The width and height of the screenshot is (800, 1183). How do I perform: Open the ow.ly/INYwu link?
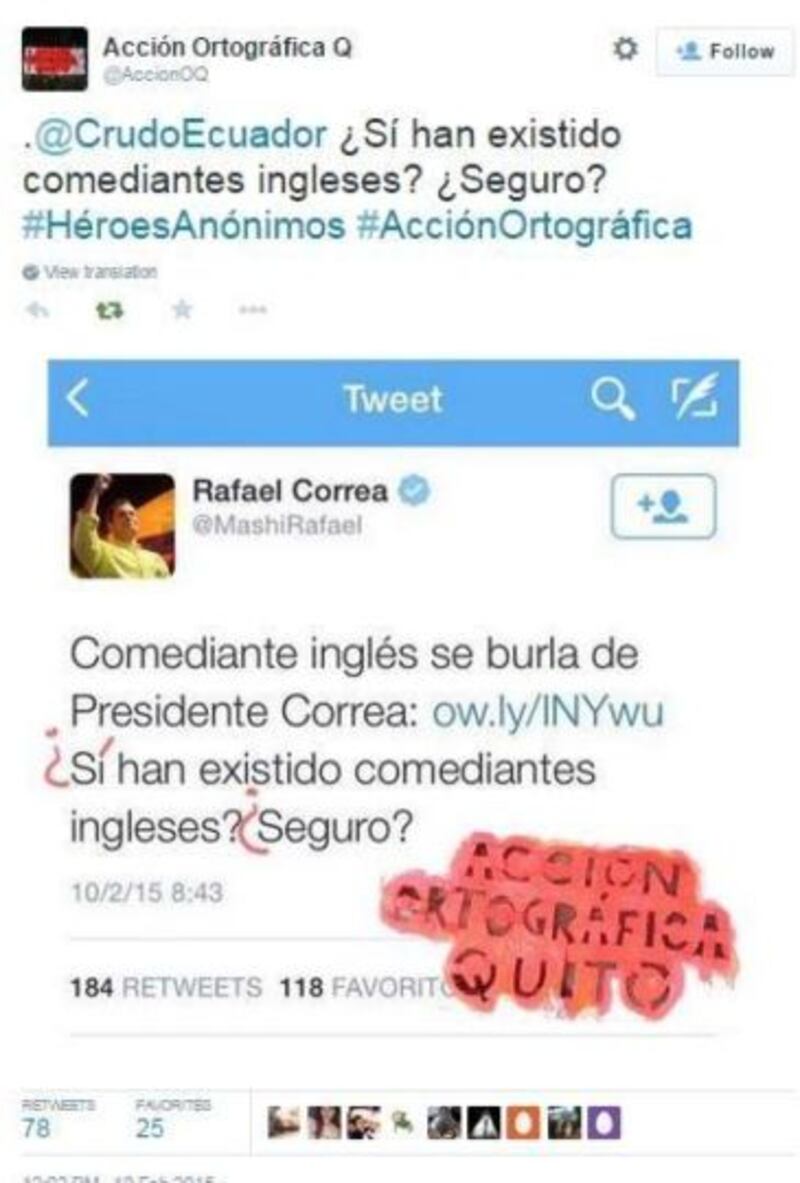548,711
